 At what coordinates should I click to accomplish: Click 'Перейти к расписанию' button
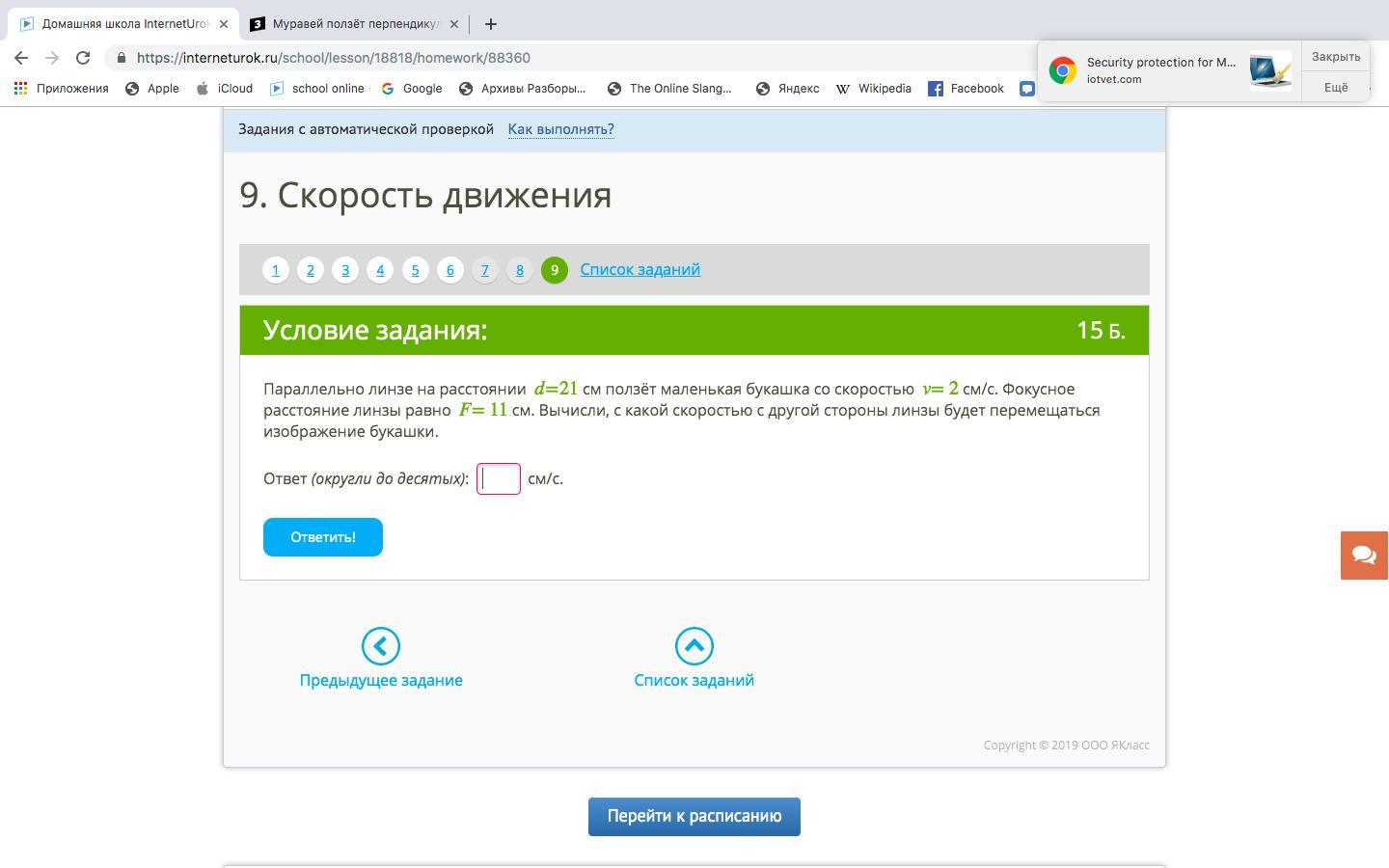(694, 817)
